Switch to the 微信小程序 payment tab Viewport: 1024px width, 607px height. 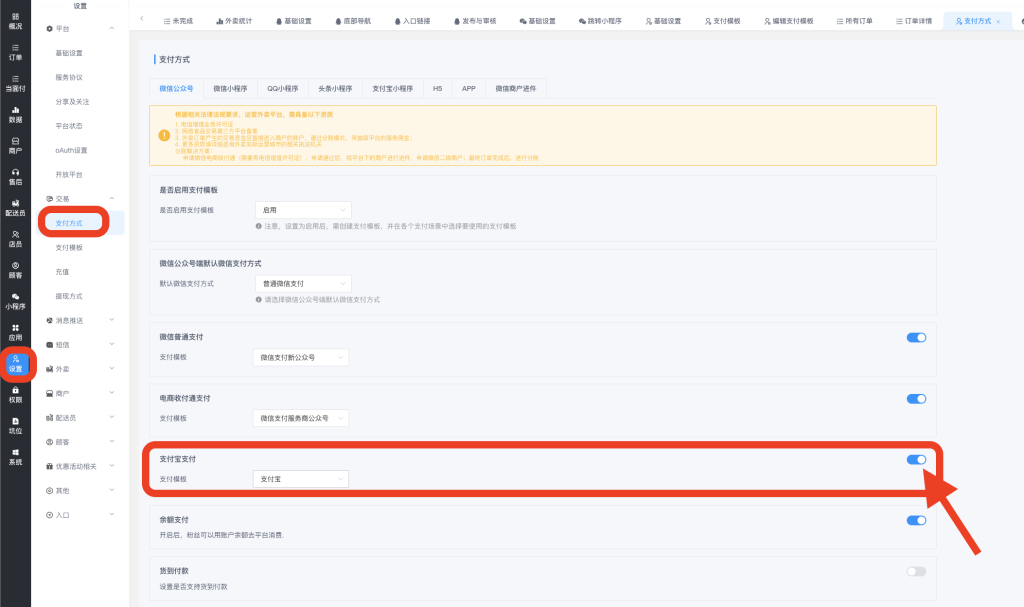click(231, 89)
